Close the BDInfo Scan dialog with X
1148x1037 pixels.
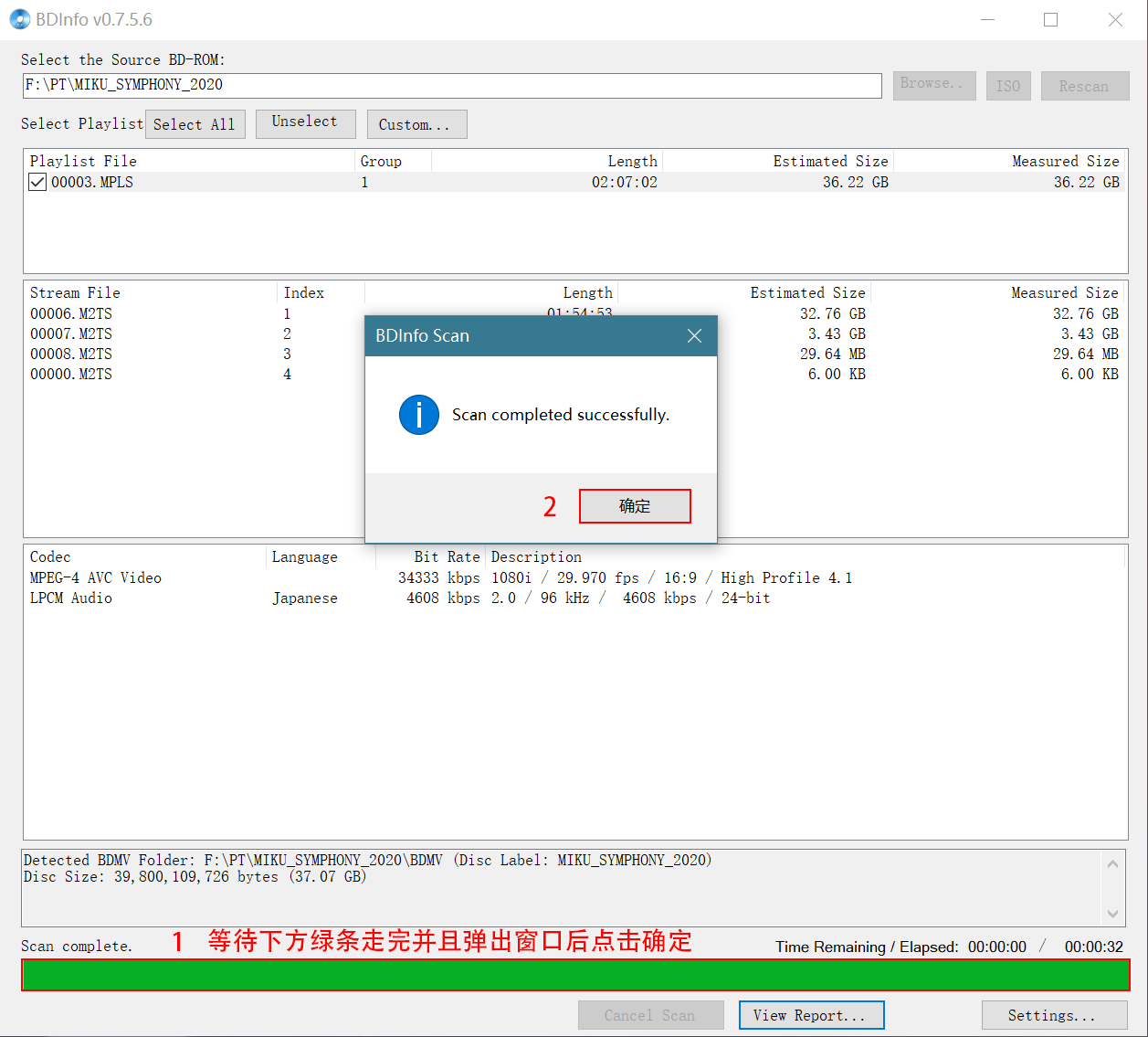tap(694, 336)
